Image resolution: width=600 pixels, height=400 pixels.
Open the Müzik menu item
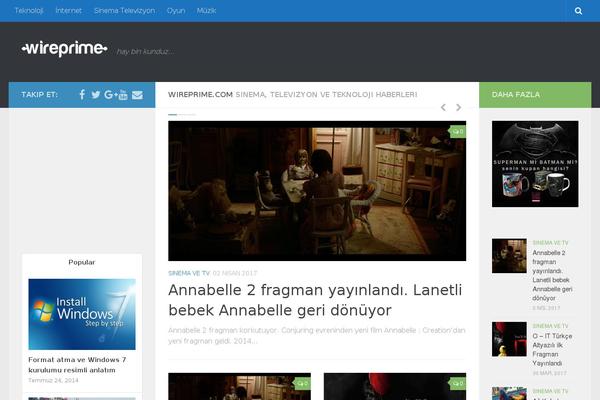pos(206,11)
